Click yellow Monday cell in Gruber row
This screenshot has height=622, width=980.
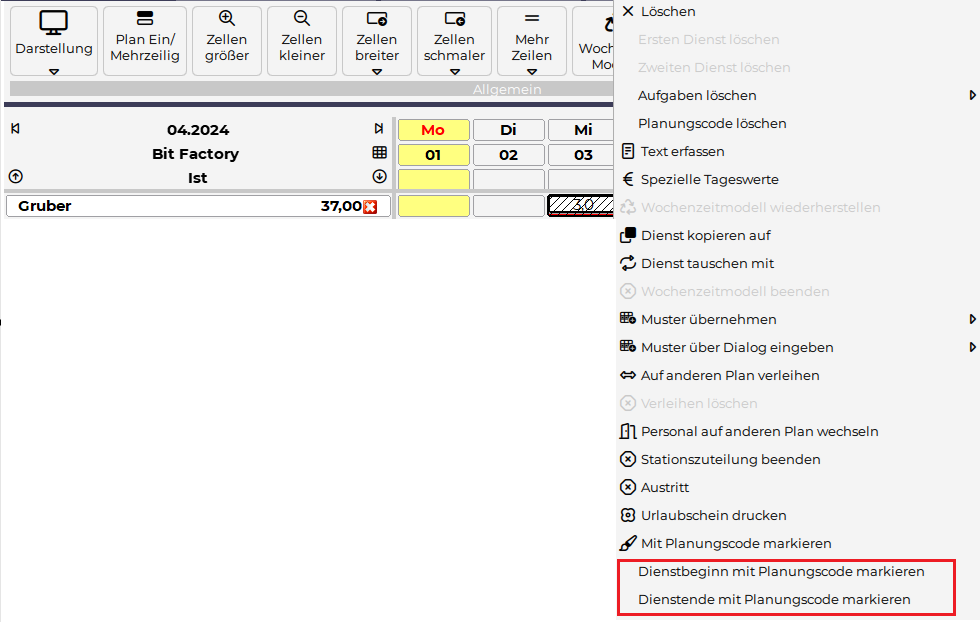click(x=433, y=206)
